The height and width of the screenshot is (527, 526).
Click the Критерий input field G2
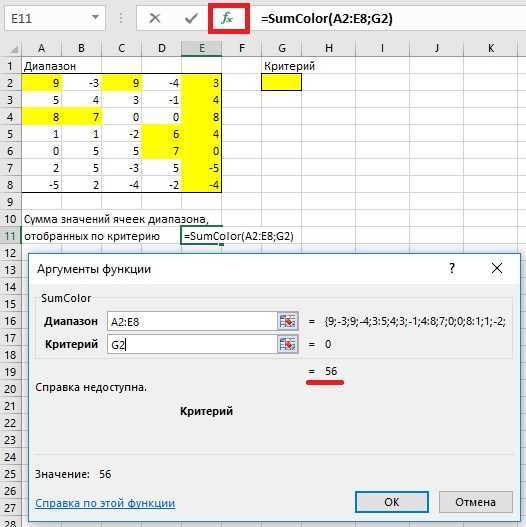192,344
